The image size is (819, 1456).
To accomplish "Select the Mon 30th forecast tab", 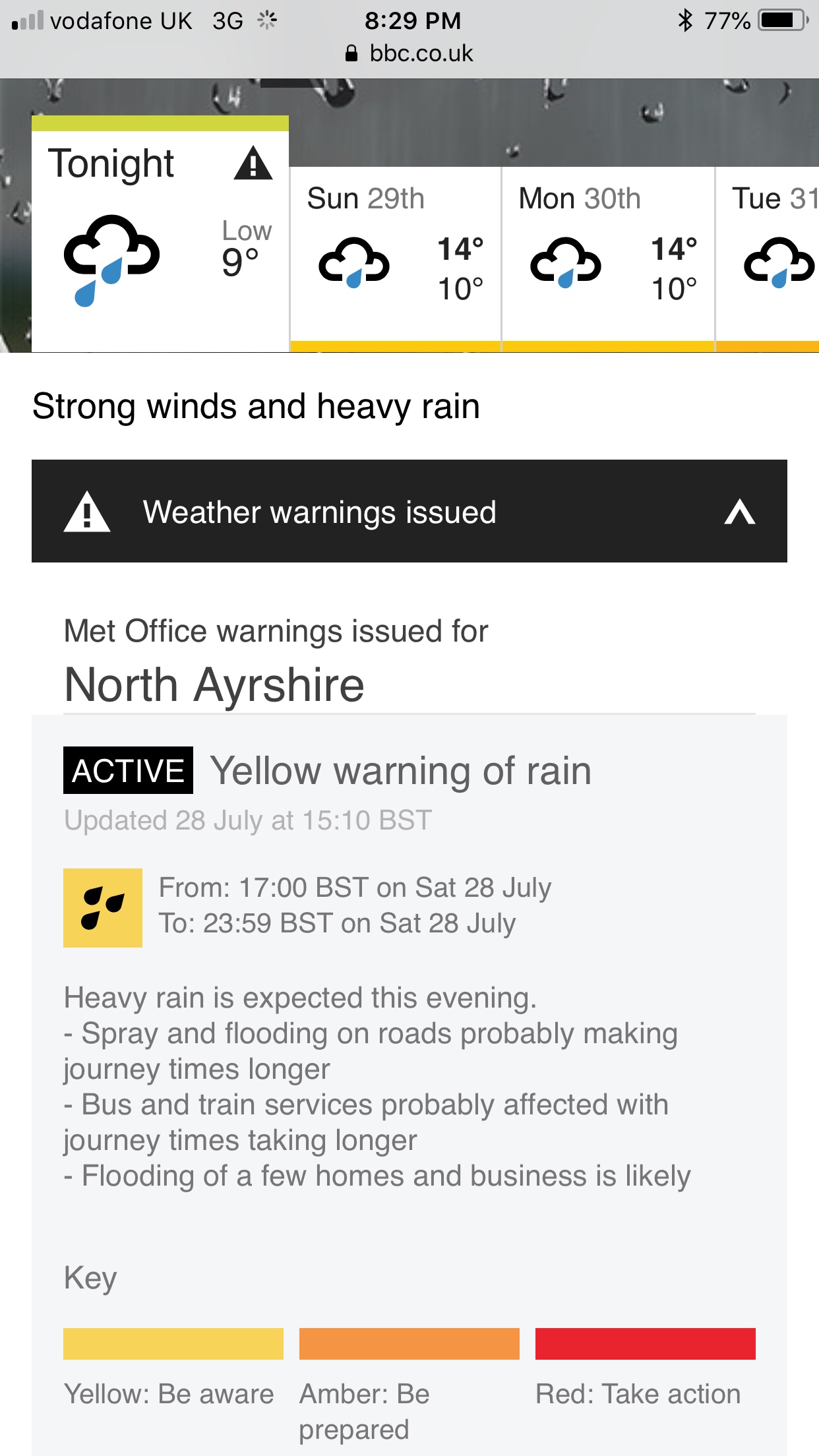I will point(608,257).
